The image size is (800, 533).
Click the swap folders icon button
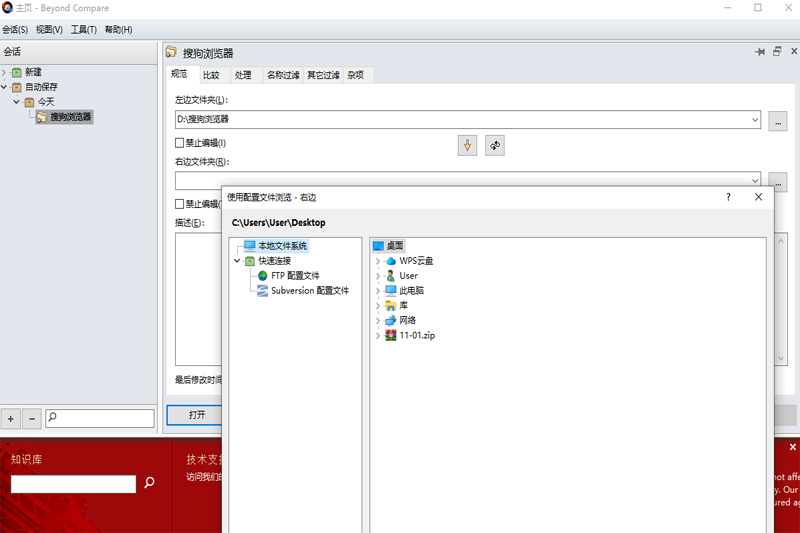[x=494, y=146]
